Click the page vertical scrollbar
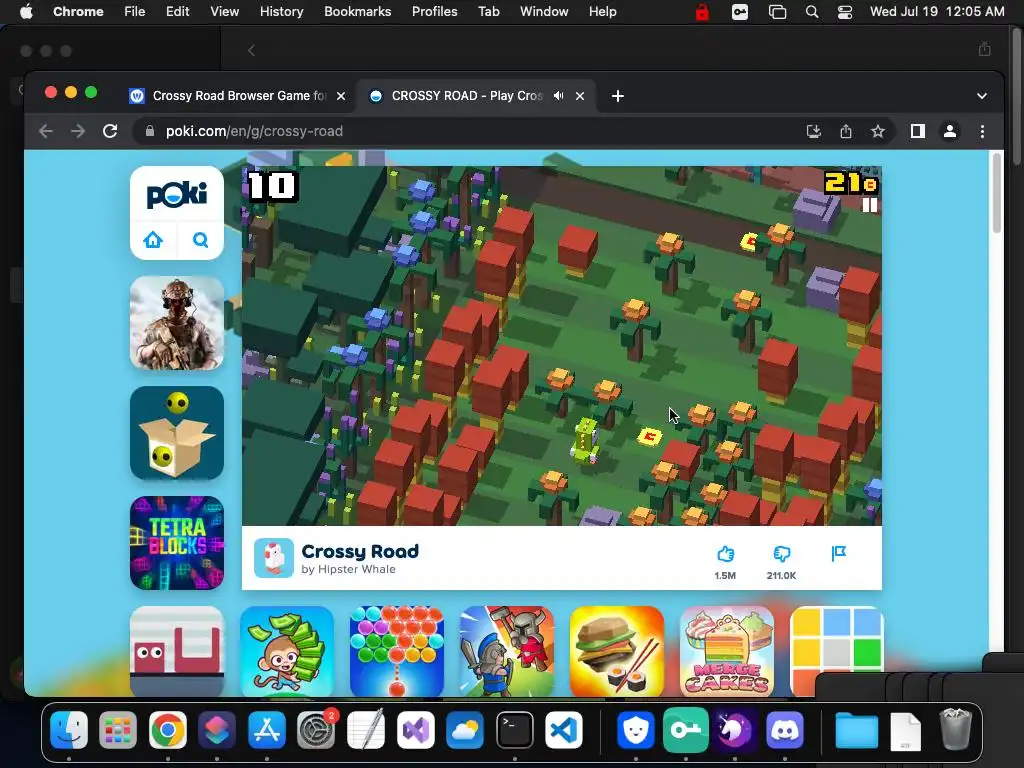 [x=997, y=193]
